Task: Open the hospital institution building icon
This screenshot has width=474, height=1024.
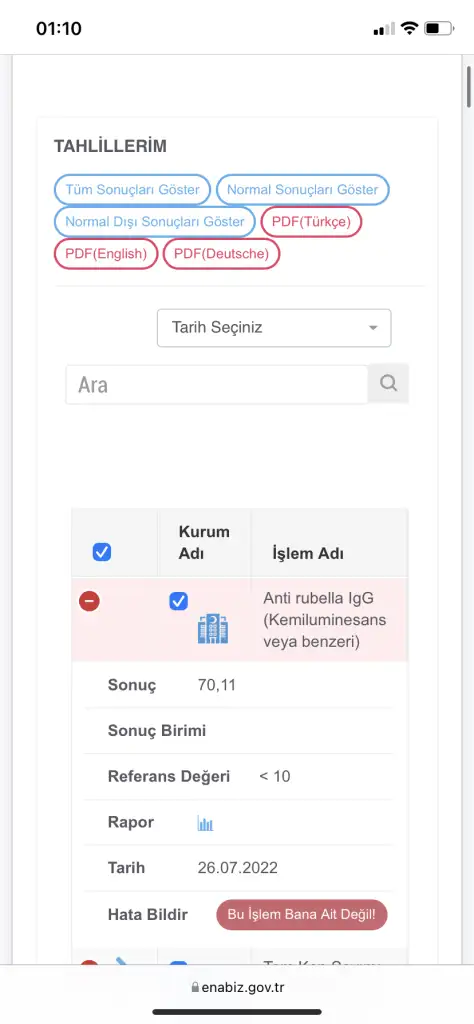Action: 213,629
